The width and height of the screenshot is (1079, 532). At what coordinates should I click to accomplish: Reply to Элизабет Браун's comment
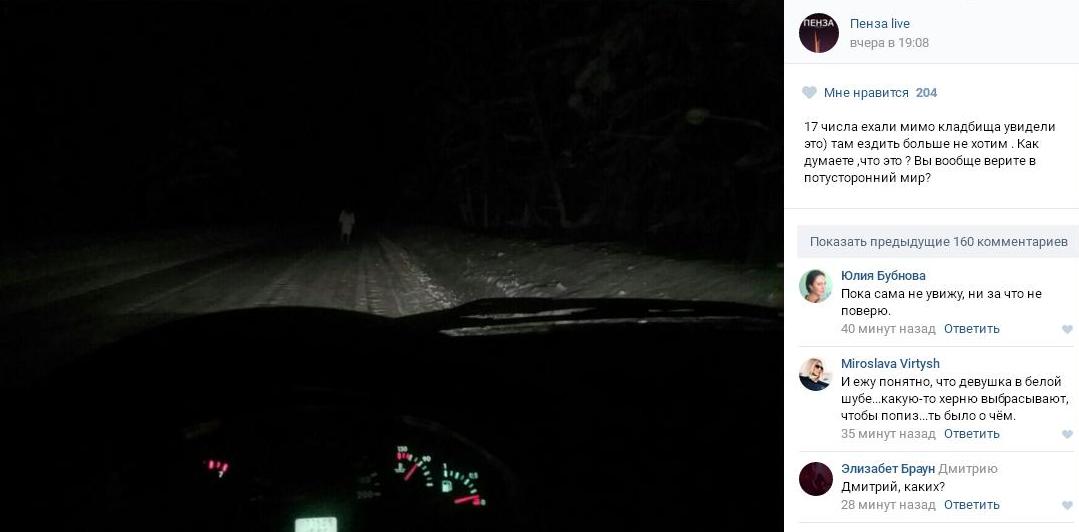(971, 505)
